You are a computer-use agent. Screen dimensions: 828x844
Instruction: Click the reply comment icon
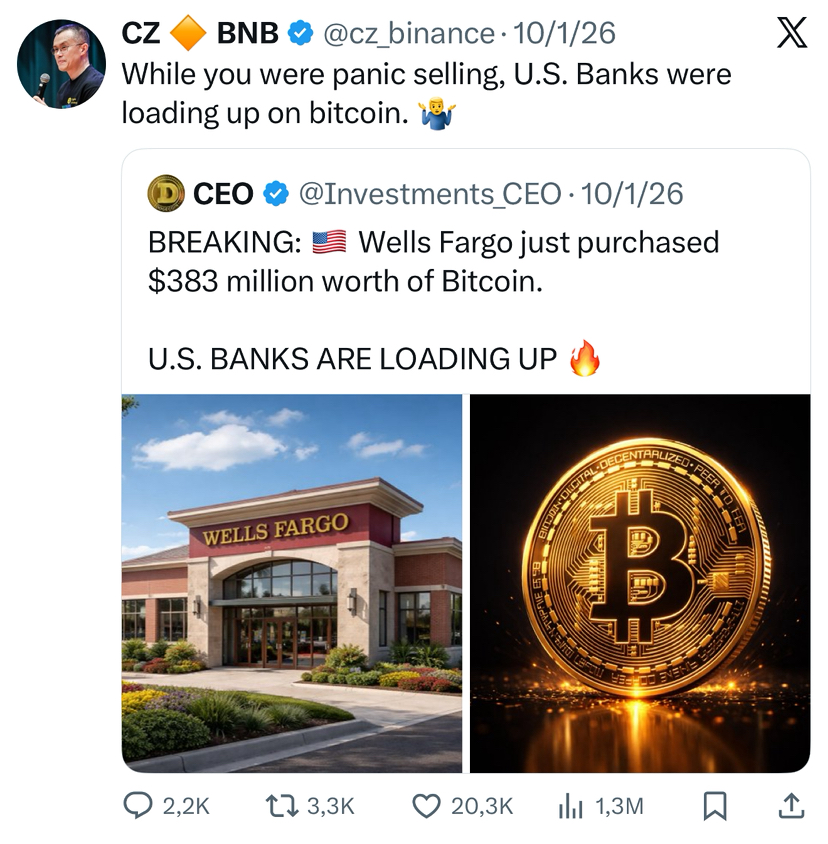click(x=137, y=806)
